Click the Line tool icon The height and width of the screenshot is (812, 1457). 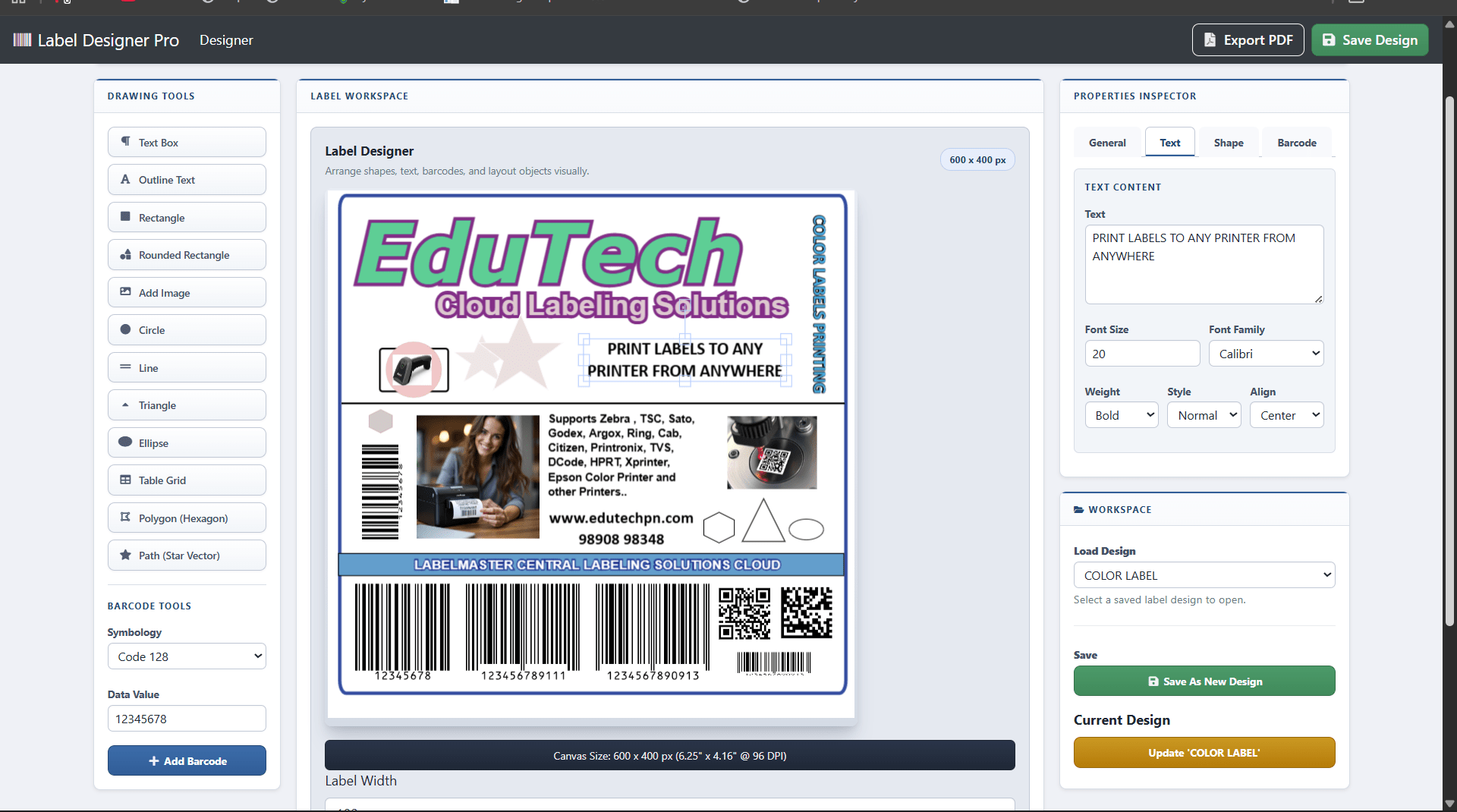(126, 367)
